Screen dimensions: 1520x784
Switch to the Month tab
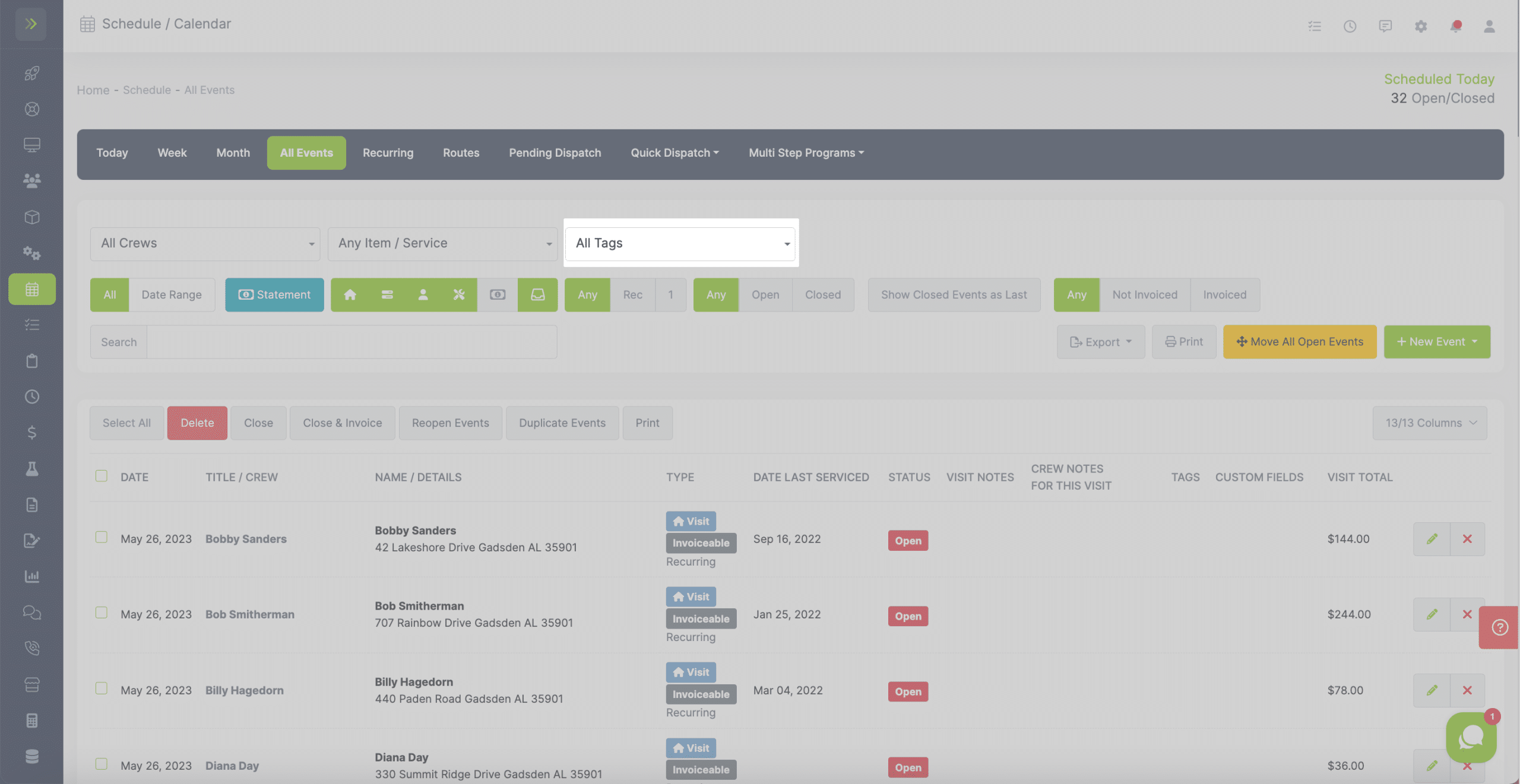click(233, 153)
